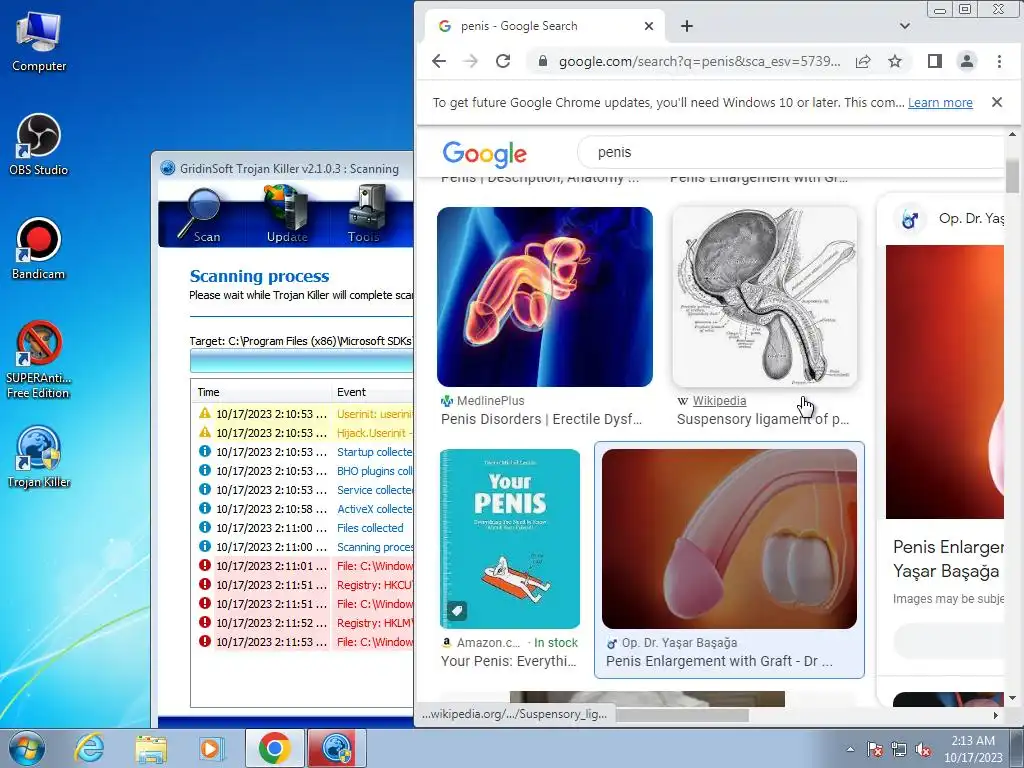This screenshot has width=1024, height=768.
Task: Select the BHO plugins collected row
Action: coord(303,470)
